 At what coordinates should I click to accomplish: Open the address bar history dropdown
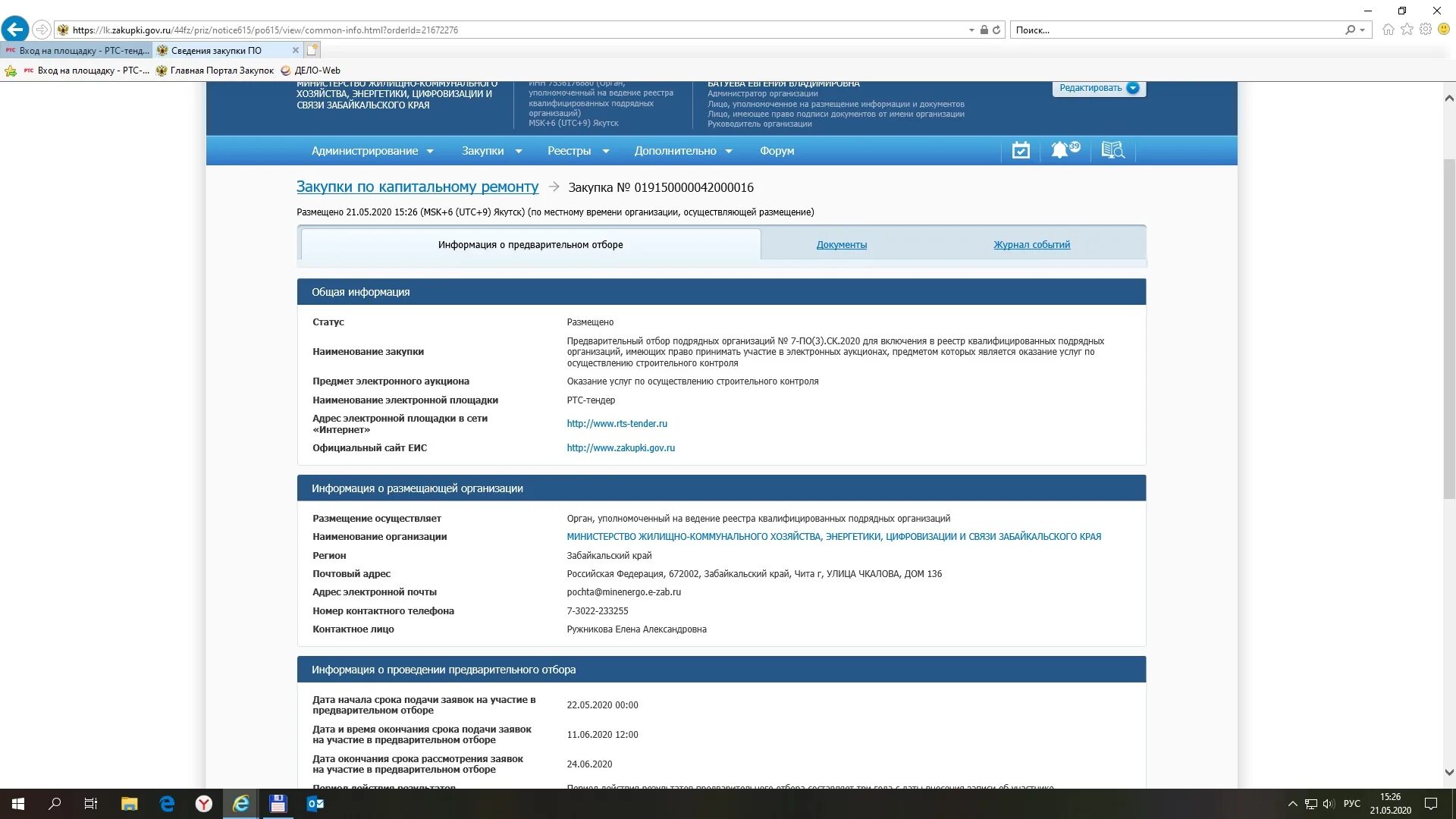(971, 30)
